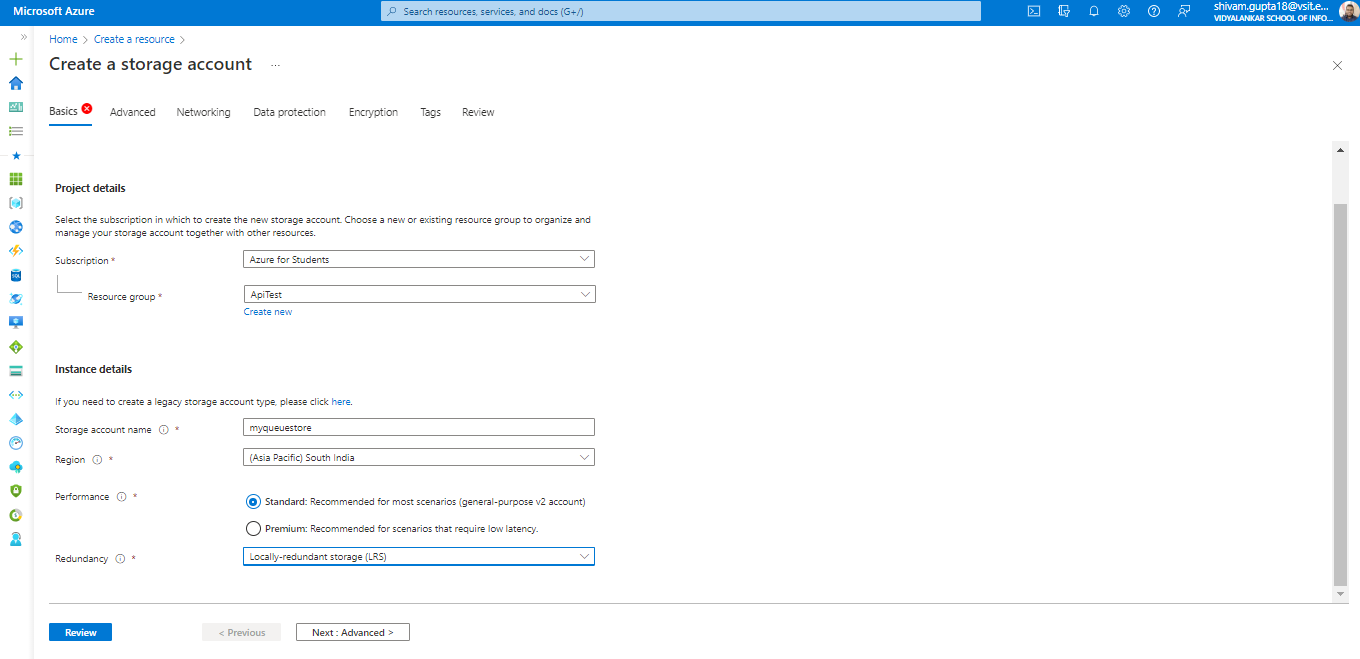The height and width of the screenshot is (659, 1360).
Task: Open Azure Cloud Shell from the top bar
Action: pyautogui.click(x=1034, y=11)
